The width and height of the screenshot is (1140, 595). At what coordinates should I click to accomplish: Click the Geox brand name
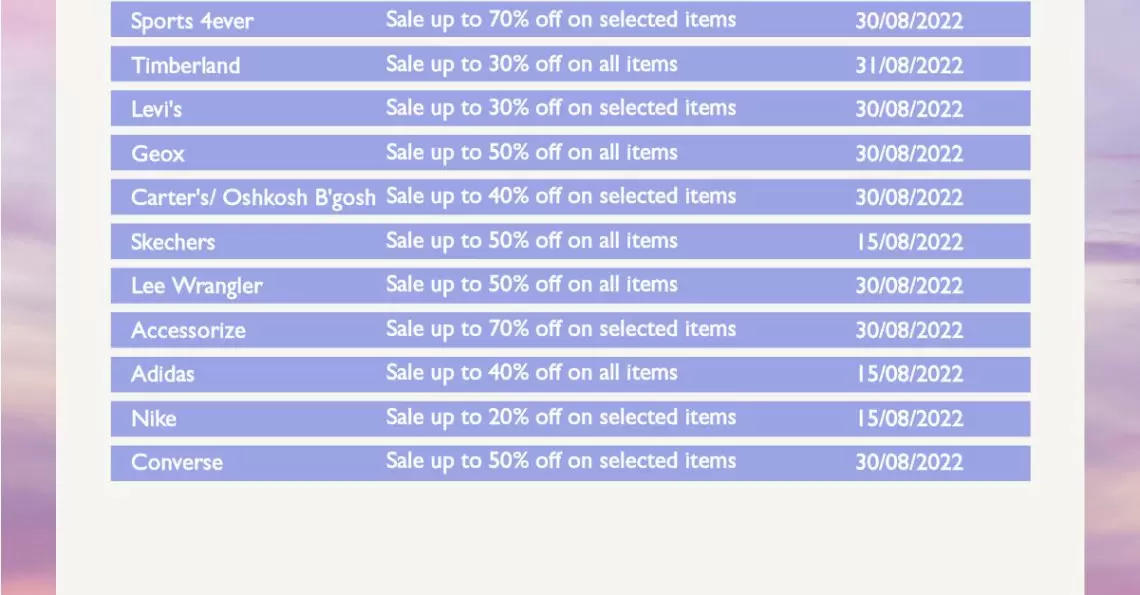point(158,153)
